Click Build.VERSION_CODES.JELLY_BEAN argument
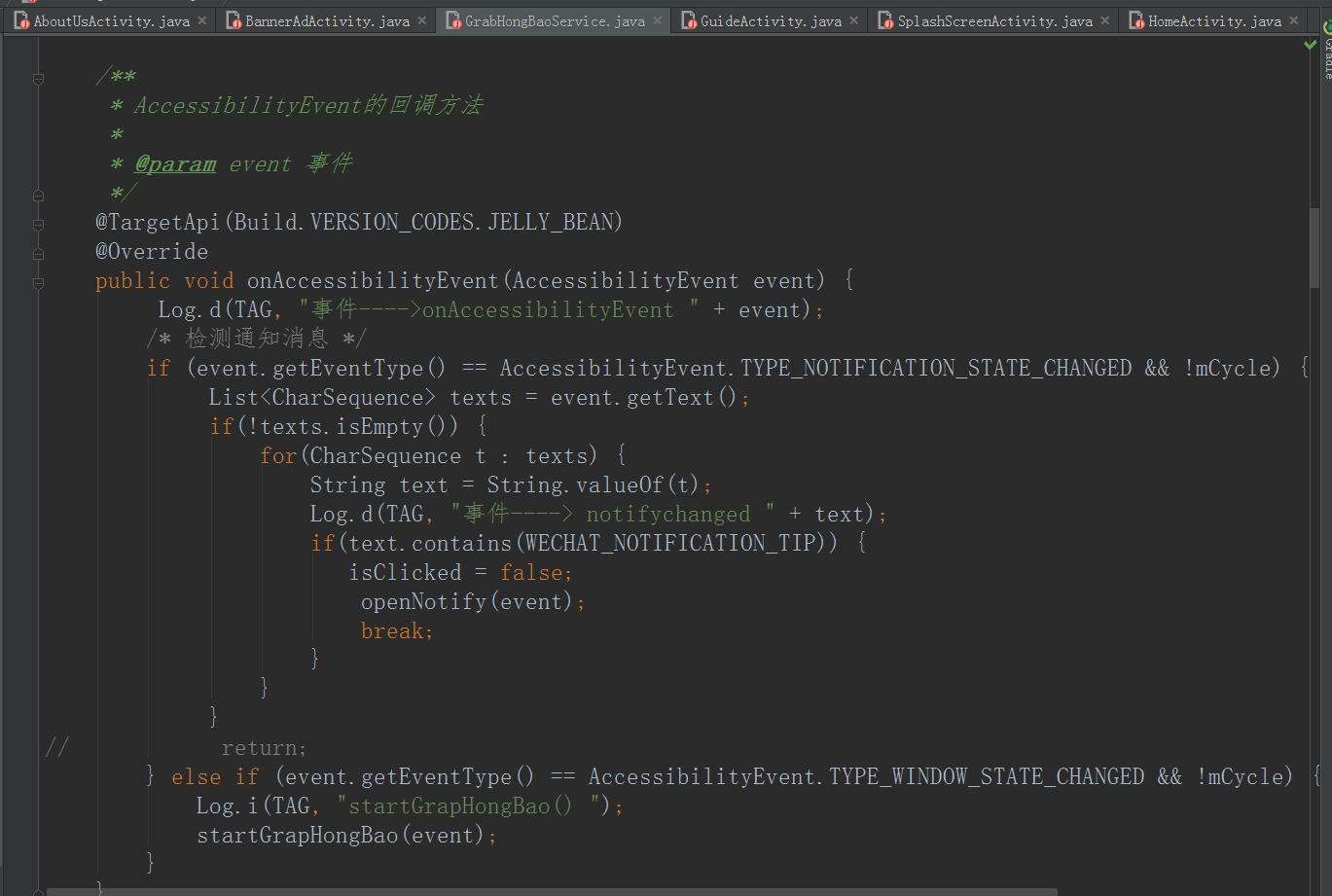The height and width of the screenshot is (896, 1332). click(424, 223)
